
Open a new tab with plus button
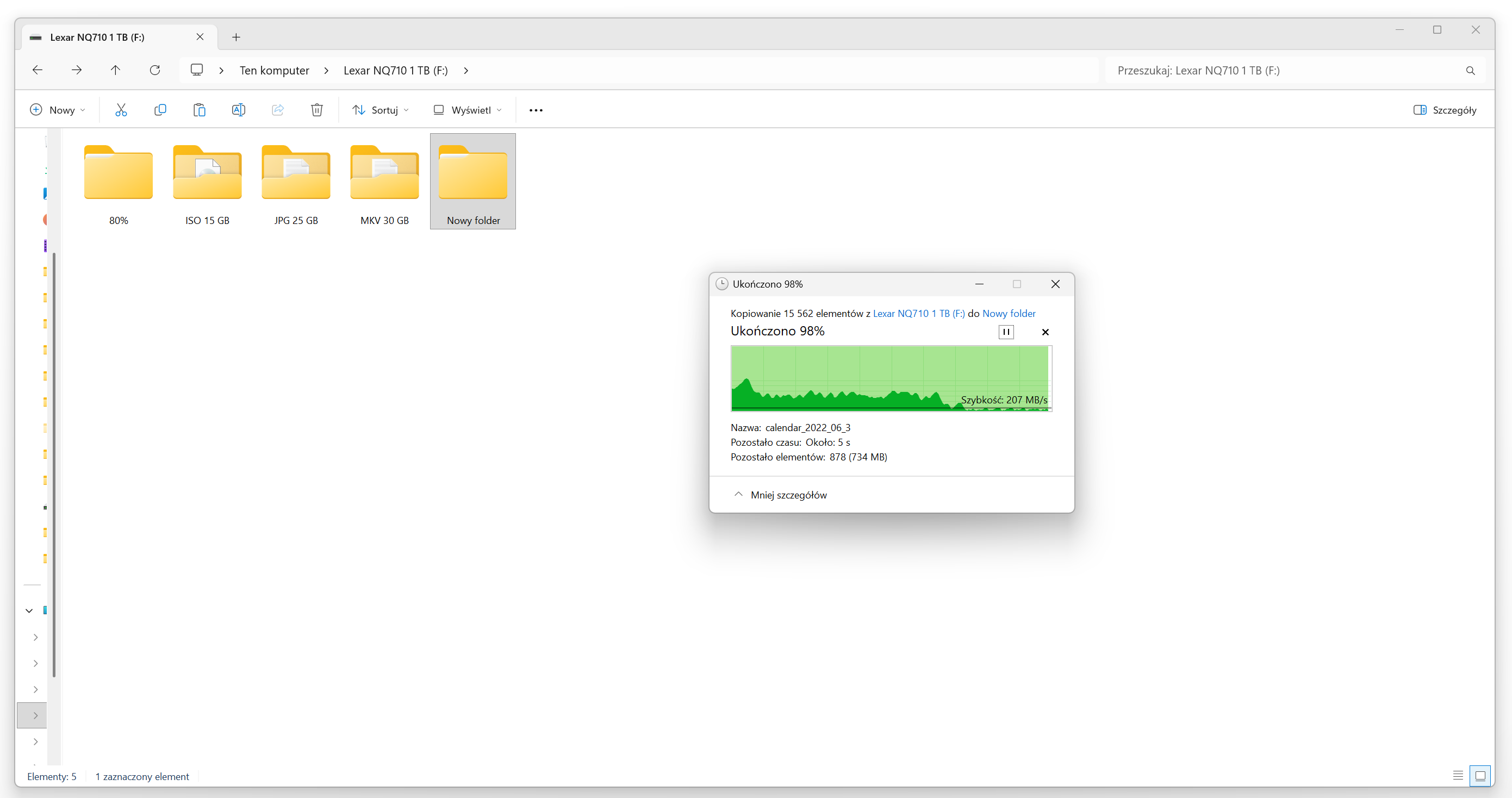tap(236, 37)
